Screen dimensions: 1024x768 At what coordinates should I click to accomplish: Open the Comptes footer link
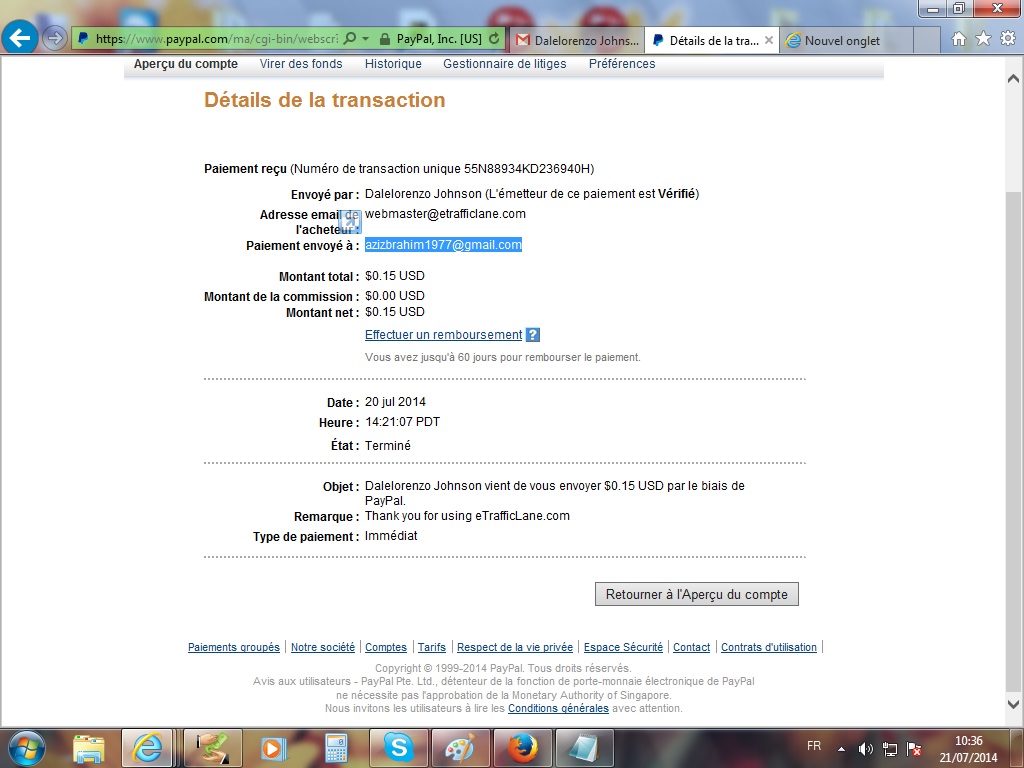click(386, 647)
